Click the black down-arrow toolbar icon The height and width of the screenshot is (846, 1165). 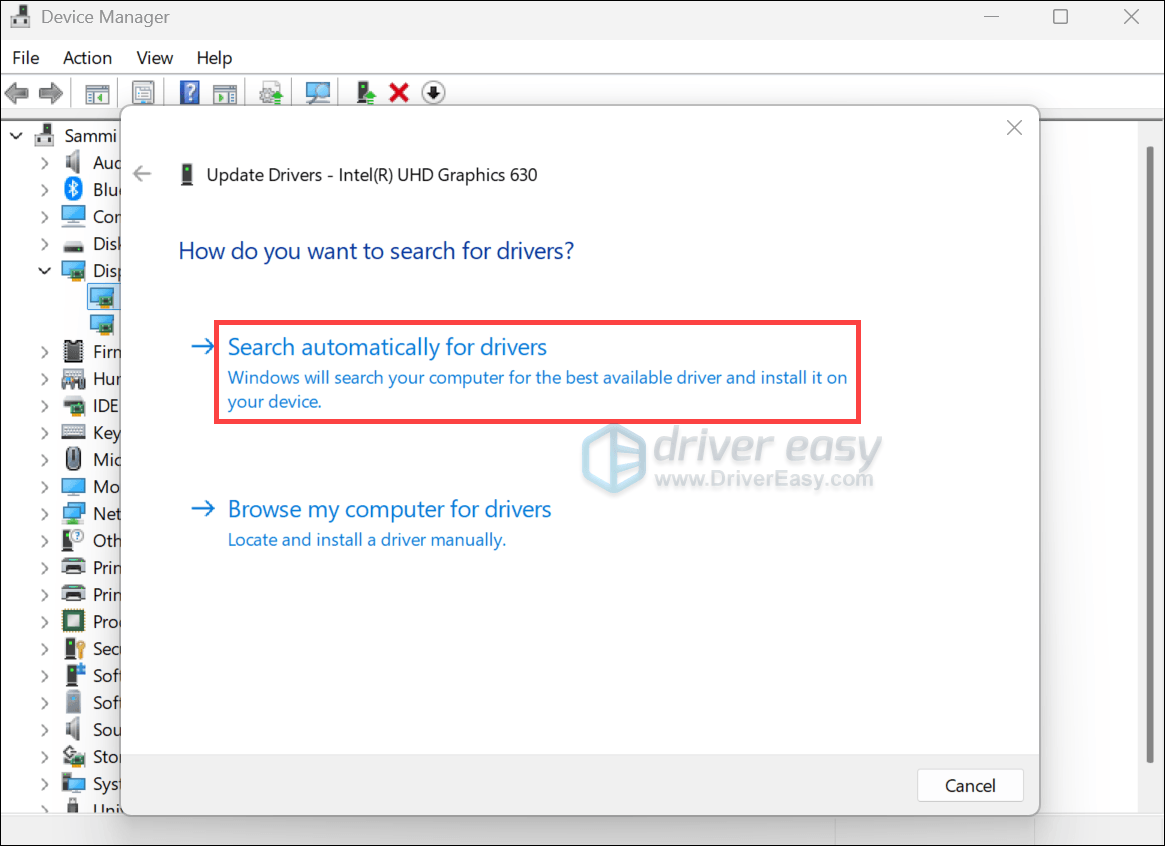click(433, 93)
